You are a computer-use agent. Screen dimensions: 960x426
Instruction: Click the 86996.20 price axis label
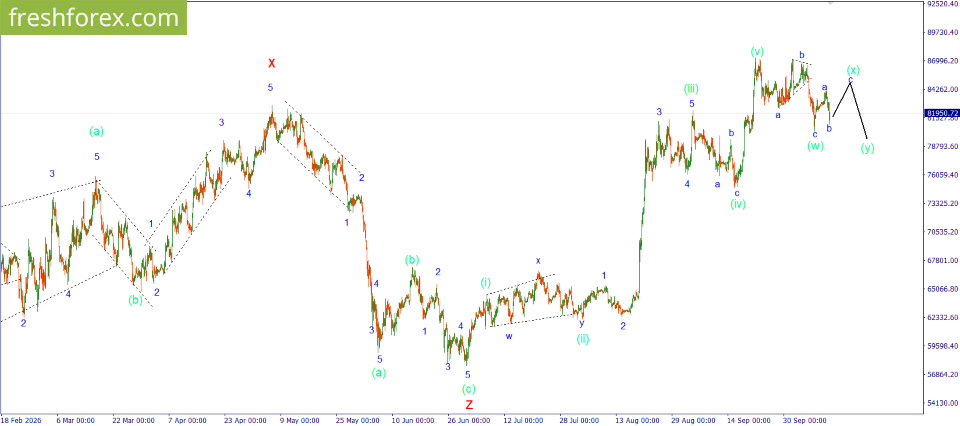point(942,61)
